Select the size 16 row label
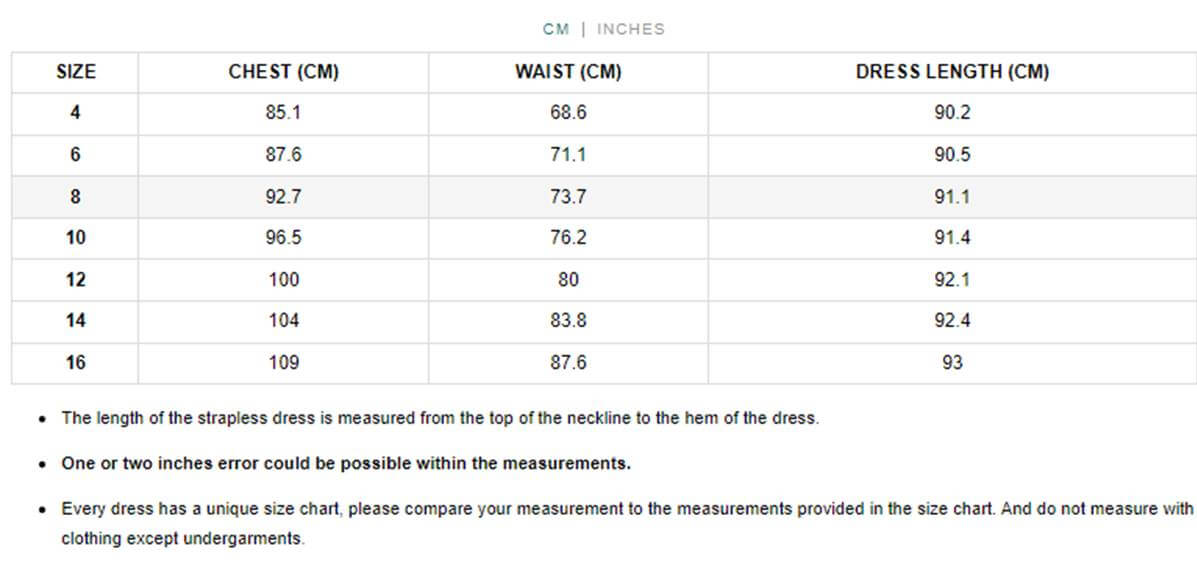This screenshot has height=568, width=1197. coord(76,363)
